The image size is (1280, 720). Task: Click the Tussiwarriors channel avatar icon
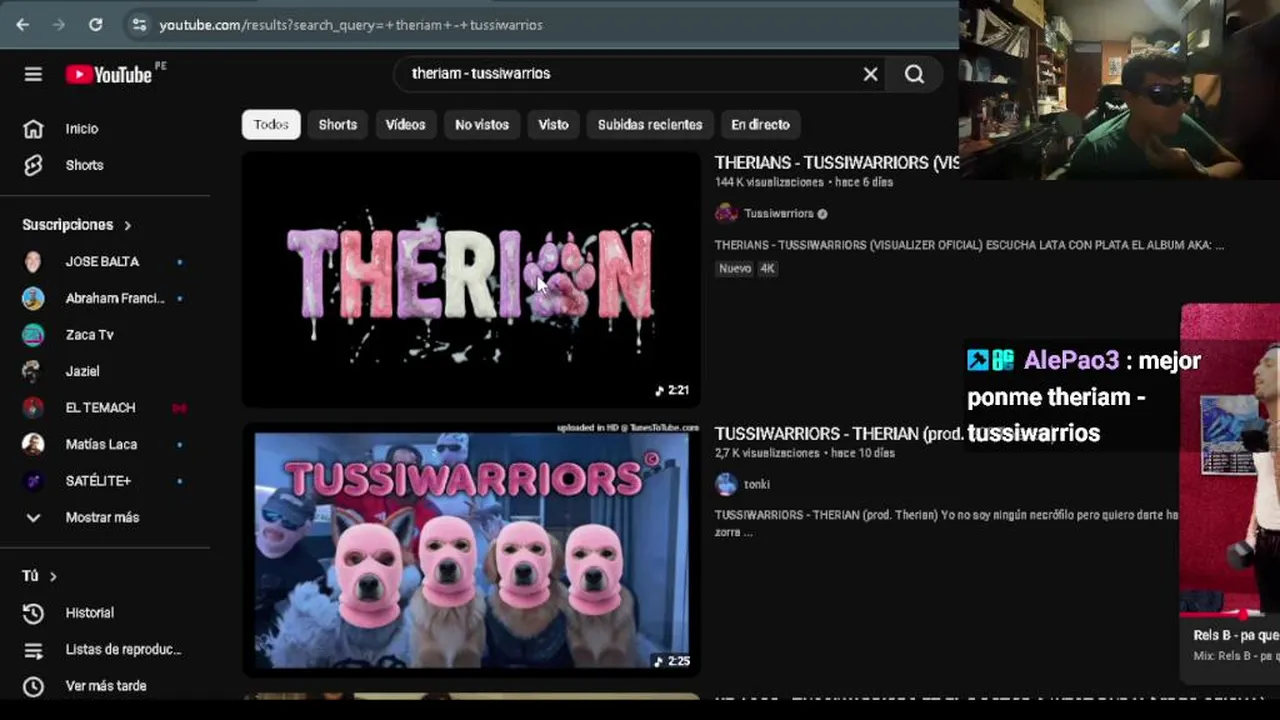click(726, 213)
